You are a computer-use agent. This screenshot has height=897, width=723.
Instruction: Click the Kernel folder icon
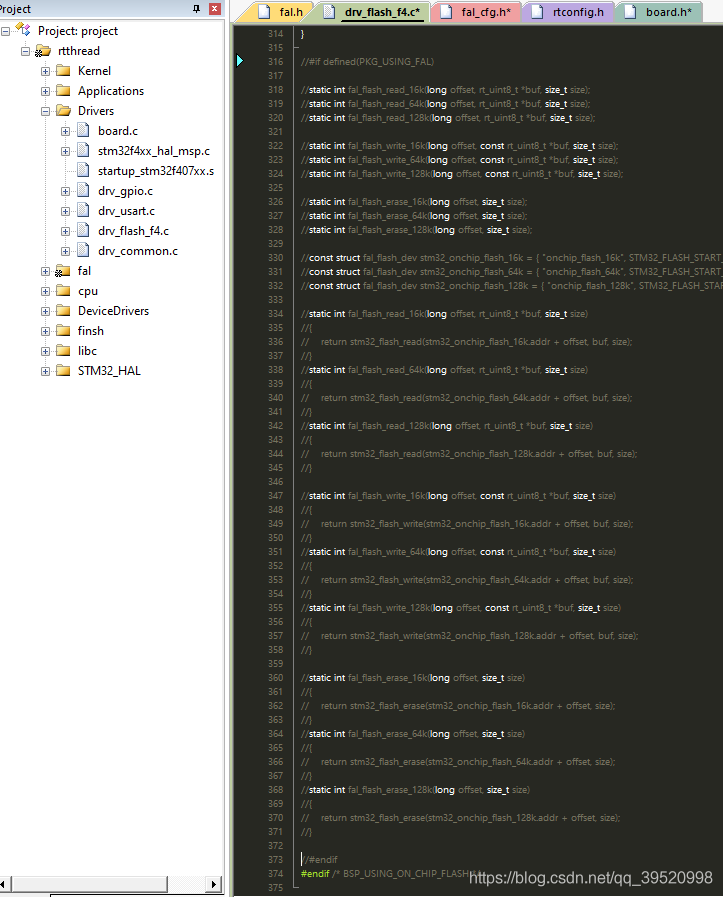click(63, 71)
